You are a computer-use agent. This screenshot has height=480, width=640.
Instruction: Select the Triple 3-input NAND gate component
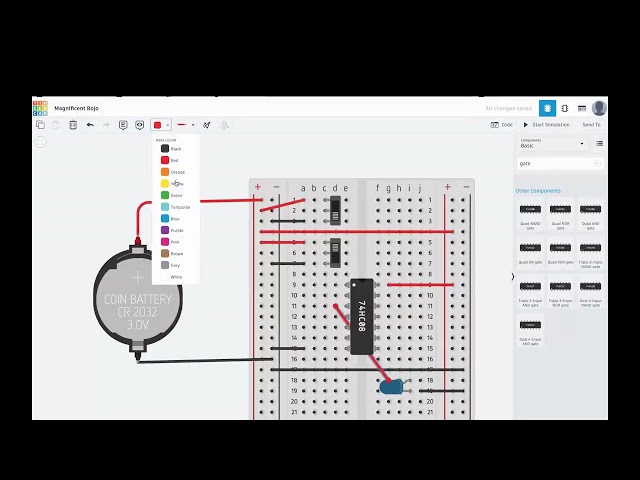click(590, 255)
